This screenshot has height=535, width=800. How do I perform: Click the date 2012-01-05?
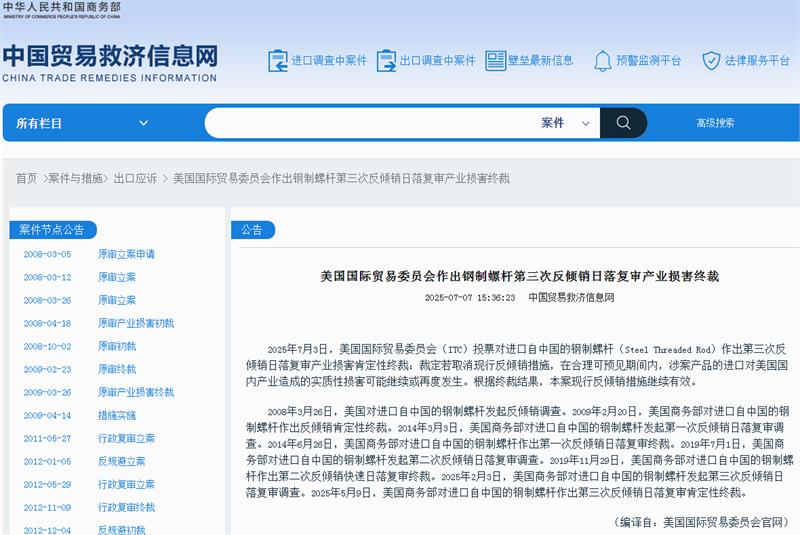47,462
